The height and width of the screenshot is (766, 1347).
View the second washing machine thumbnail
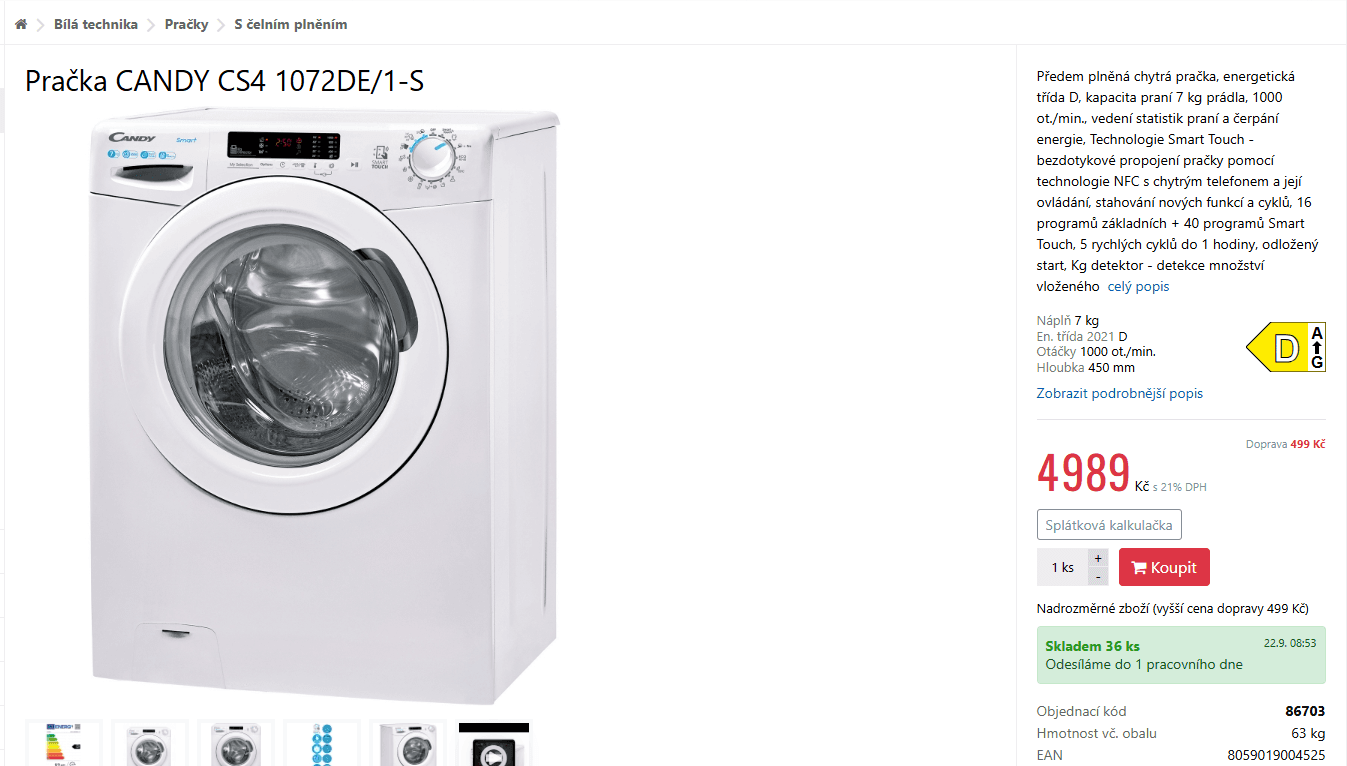pos(149,743)
